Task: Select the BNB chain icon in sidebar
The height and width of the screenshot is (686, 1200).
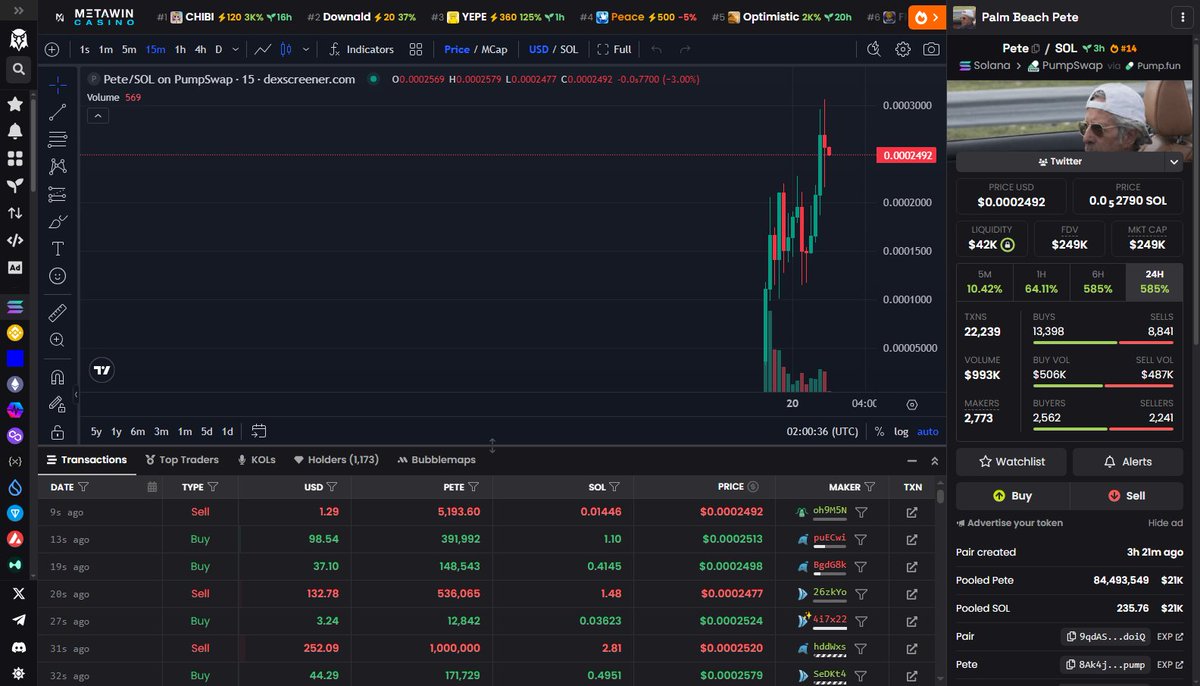Action: tap(15, 333)
